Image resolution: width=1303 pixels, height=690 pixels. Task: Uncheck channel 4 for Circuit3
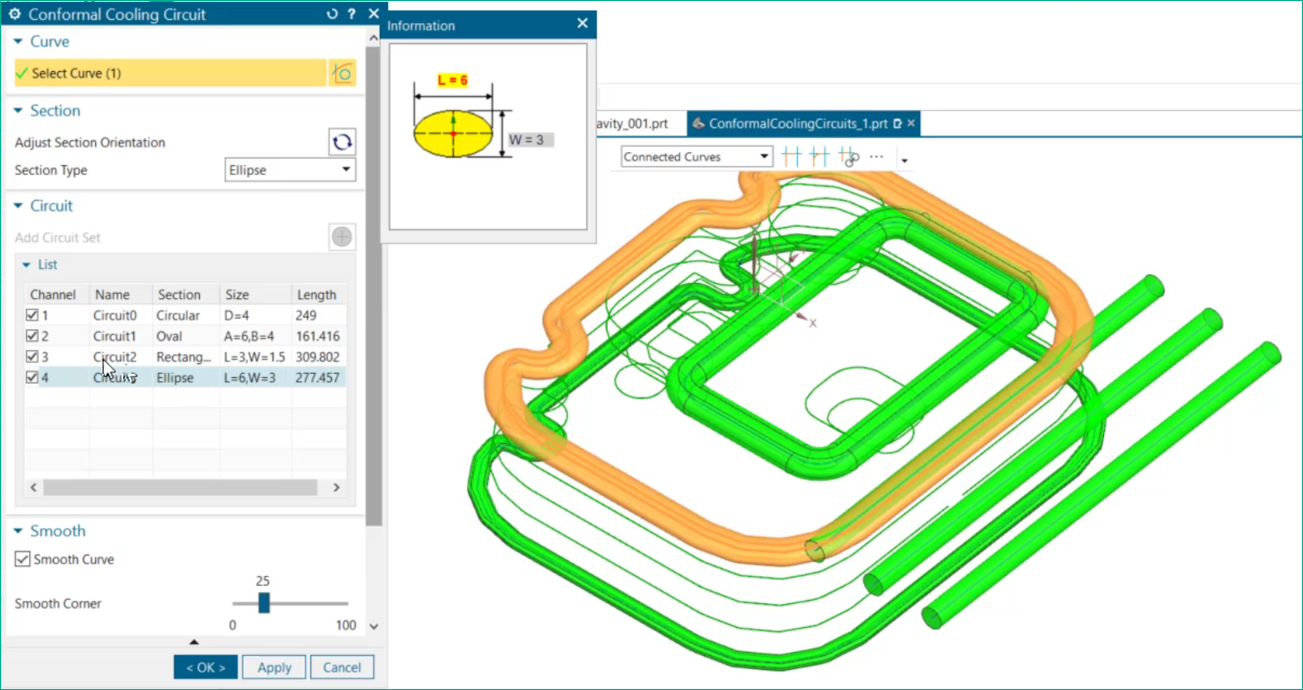tap(33, 377)
